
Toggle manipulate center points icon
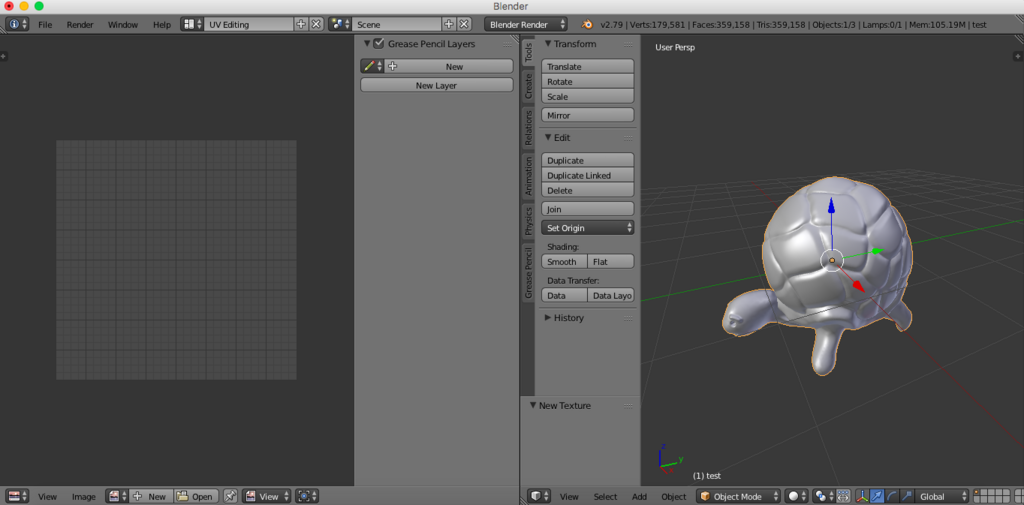point(843,497)
